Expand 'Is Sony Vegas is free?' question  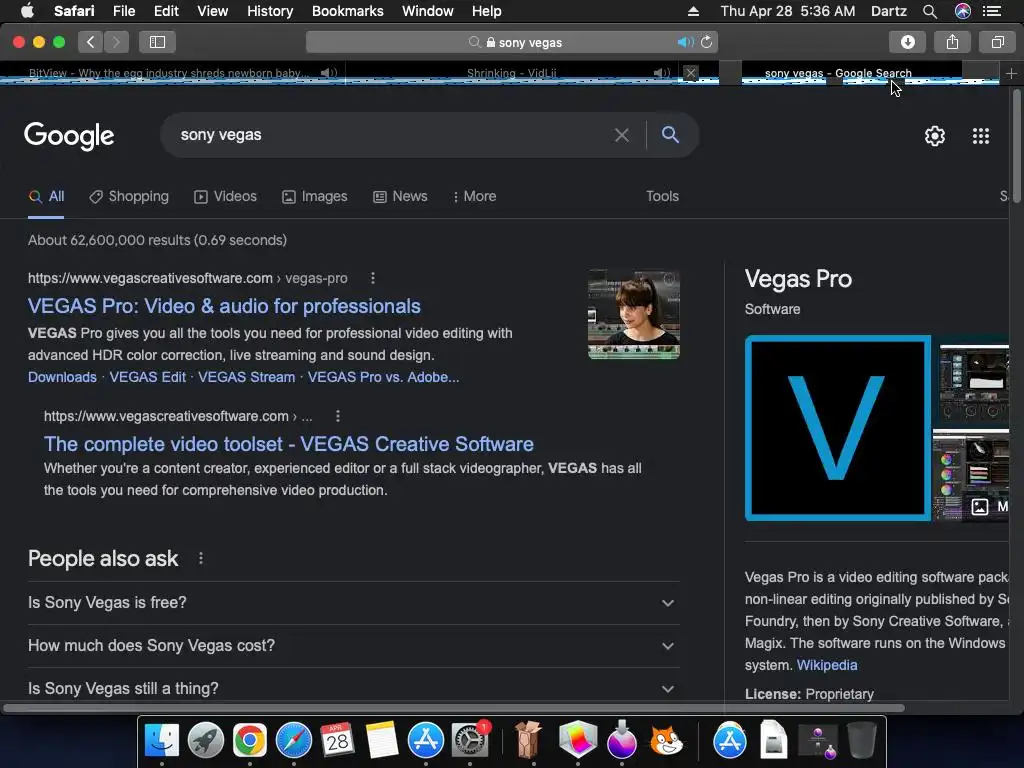click(x=353, y=603)
